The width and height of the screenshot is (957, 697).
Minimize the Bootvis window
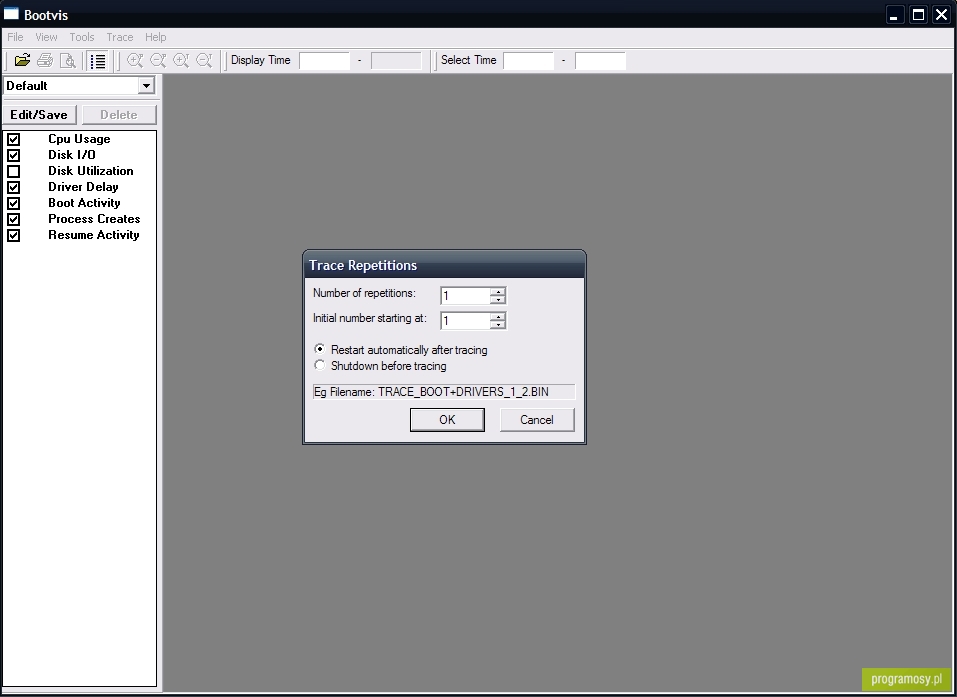894,15
